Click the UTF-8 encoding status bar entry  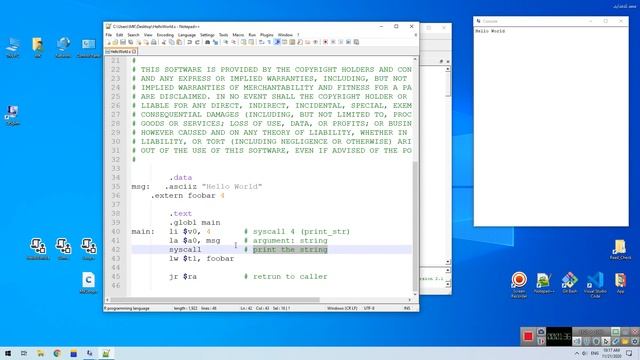pyautogui.click(x=369, y=308)
